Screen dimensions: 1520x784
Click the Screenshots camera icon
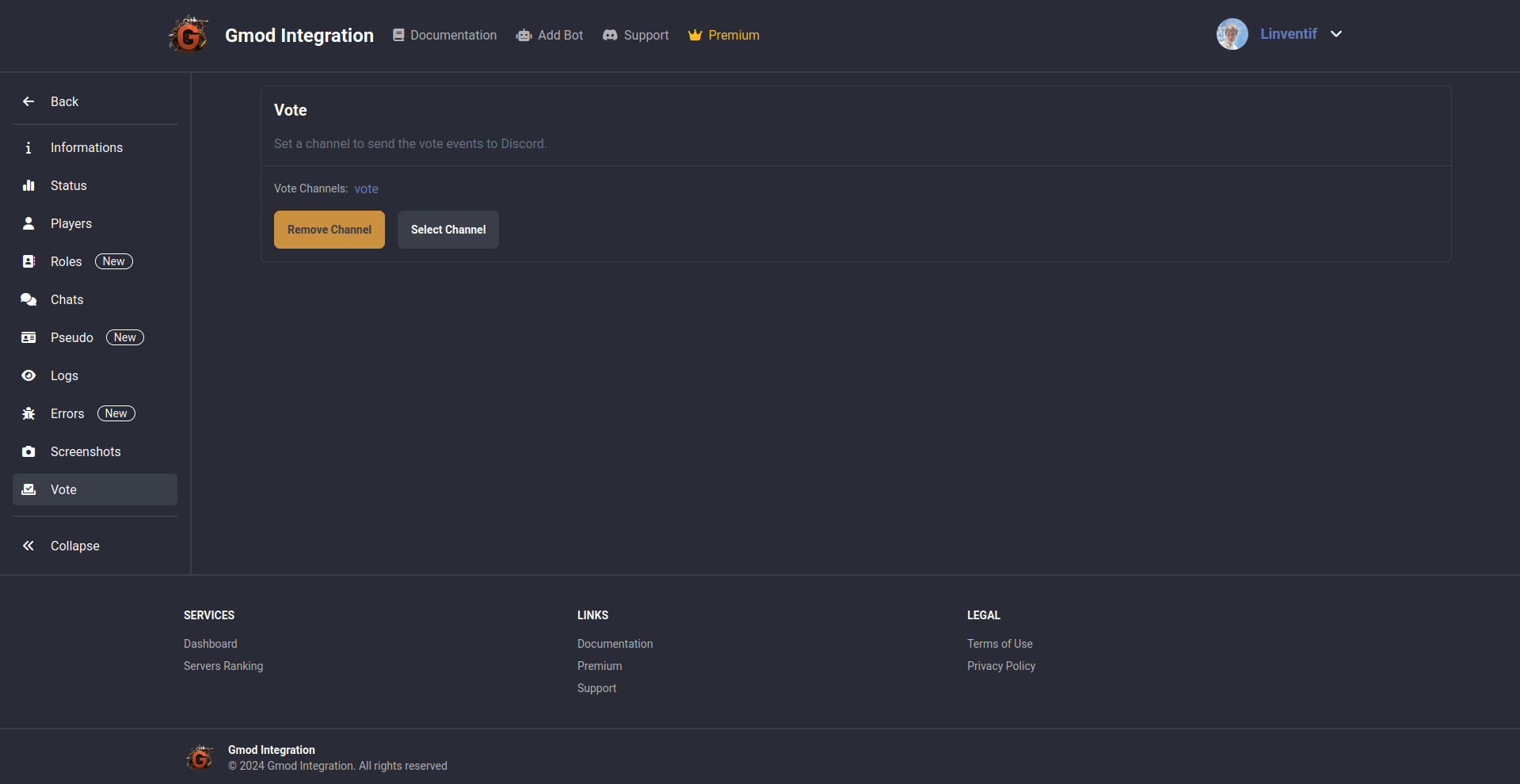point(29,451)
